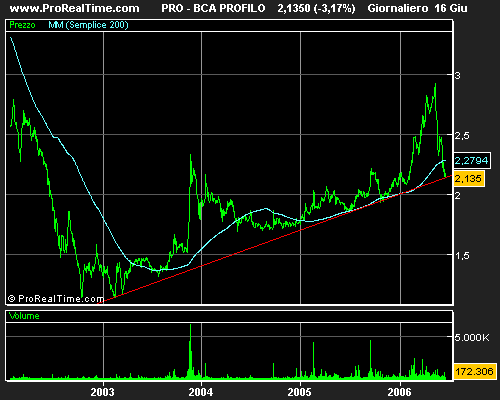Click the www.ProRealTime.com header link
Viewport: 500px width, 400px height.
click(74, 8)
